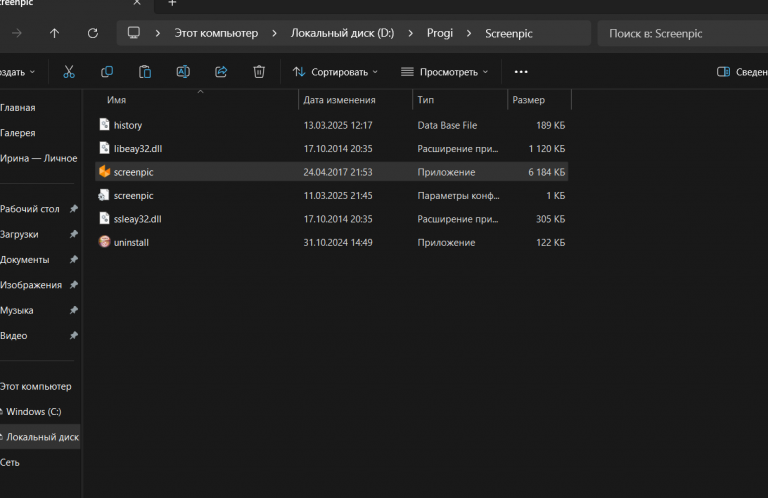This screenshot has height=498, width=768.
Task: Refresh the current folder view
Action: tap(93, 33)
